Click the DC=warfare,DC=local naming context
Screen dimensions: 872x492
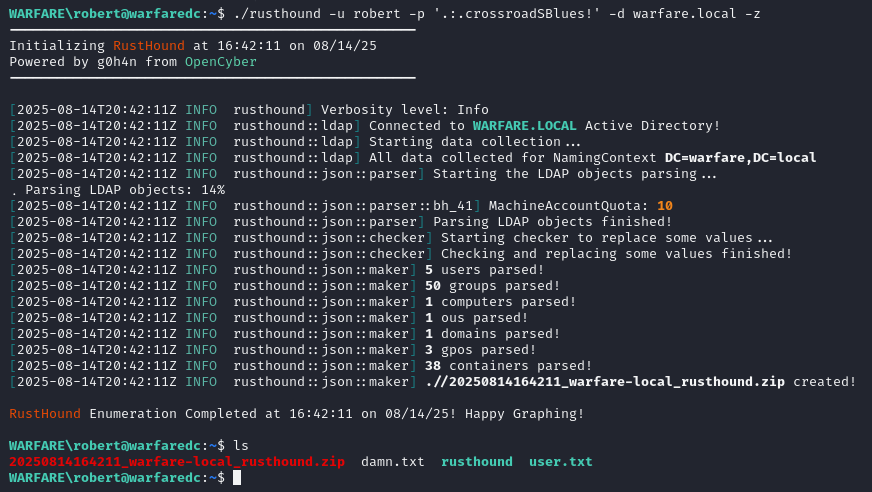(x=740, y=158)
